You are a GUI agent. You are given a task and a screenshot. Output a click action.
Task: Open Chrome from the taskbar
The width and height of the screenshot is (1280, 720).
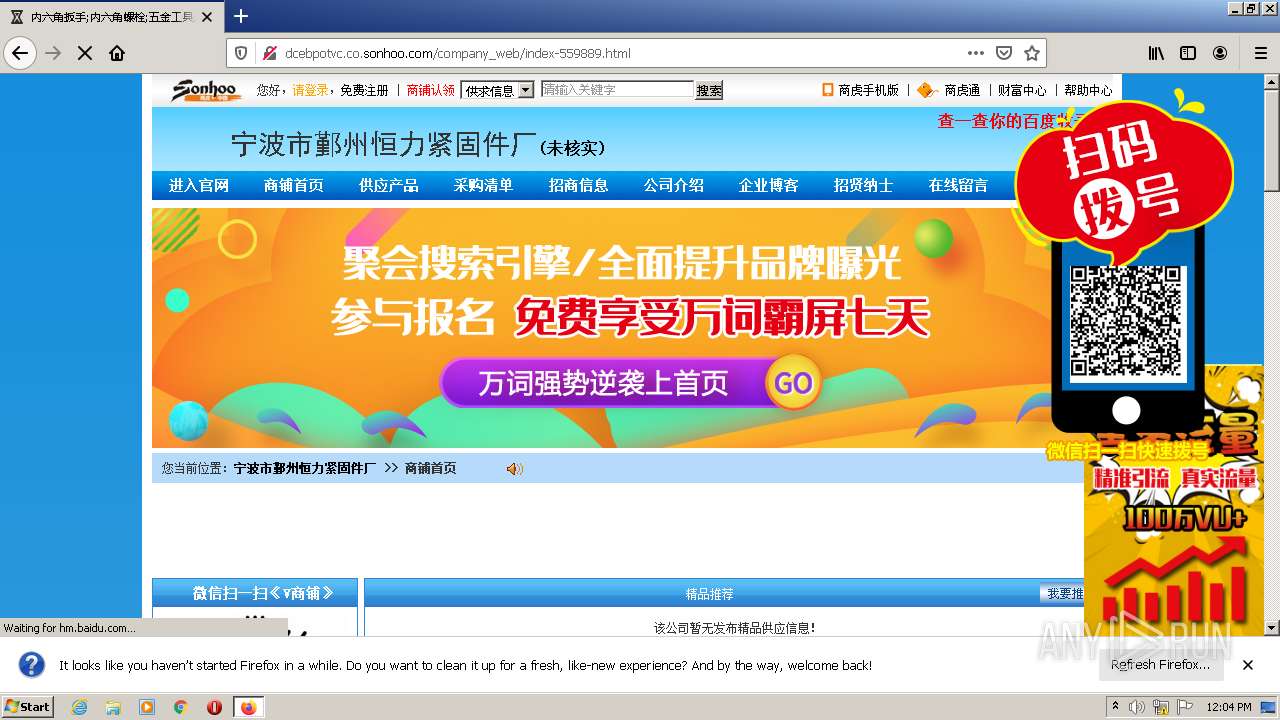(x=181, y=707)
